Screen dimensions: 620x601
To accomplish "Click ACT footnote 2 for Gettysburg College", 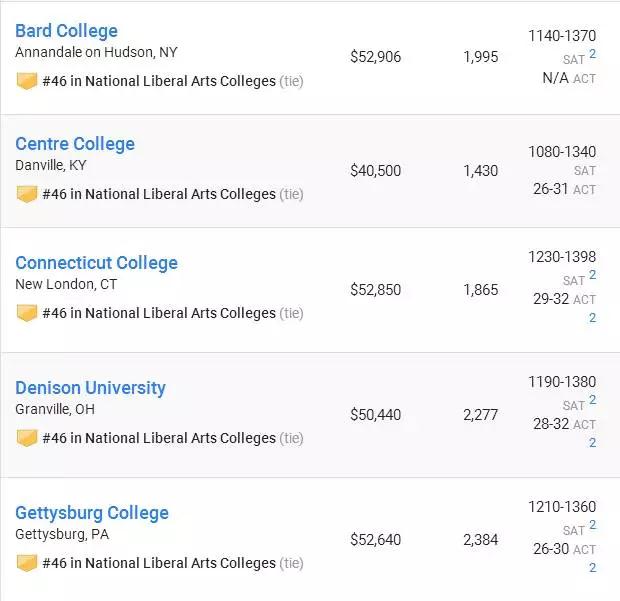I will click(x=592, y=568).
